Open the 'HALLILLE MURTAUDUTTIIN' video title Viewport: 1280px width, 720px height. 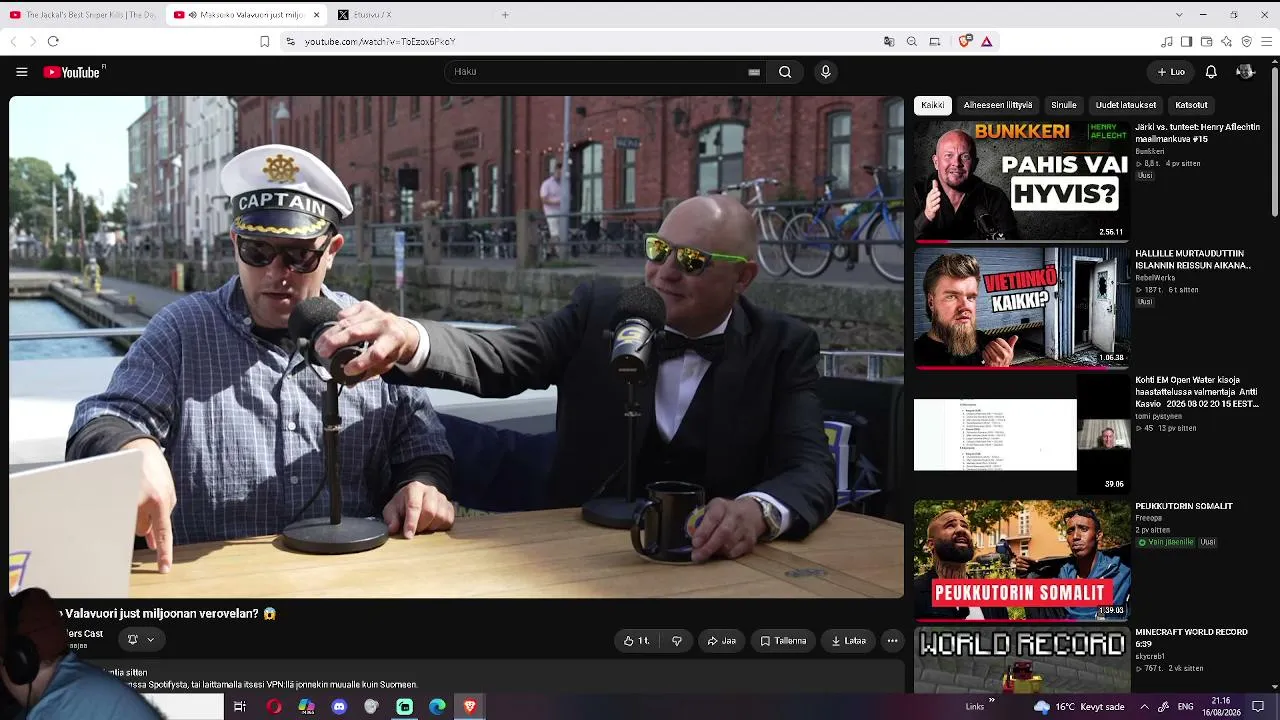click(1193, 260)
